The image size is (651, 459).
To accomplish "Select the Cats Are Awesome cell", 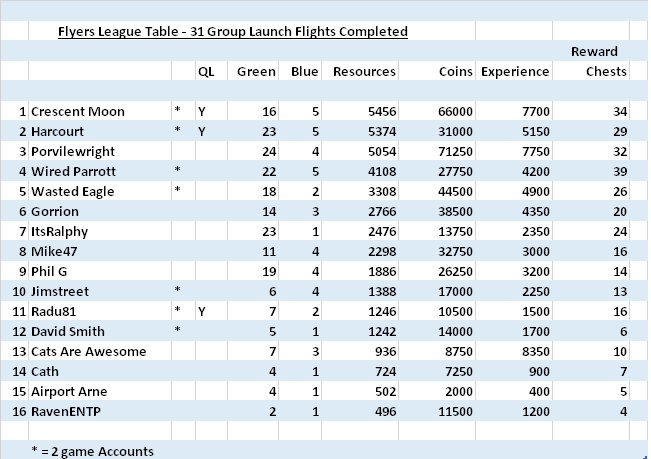I will (88, 351).
